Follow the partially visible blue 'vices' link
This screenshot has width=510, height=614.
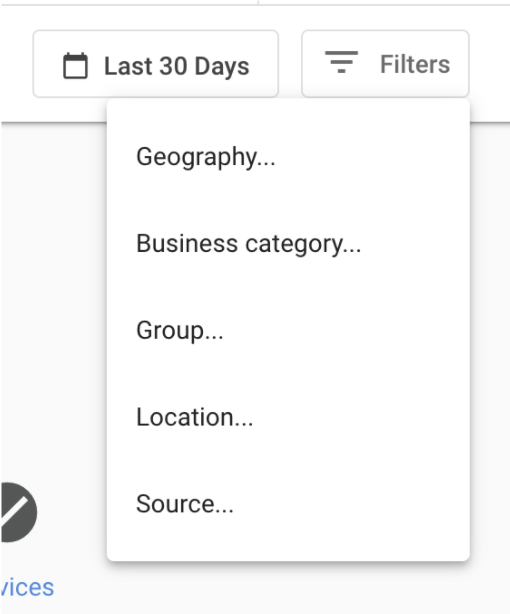pyautogui.click(x=27, y=587)
